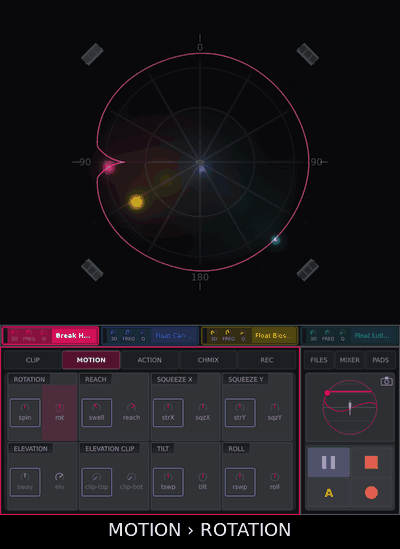Click the sqzY knob
This screenshot has width=400, height=549.
(275, 412)
